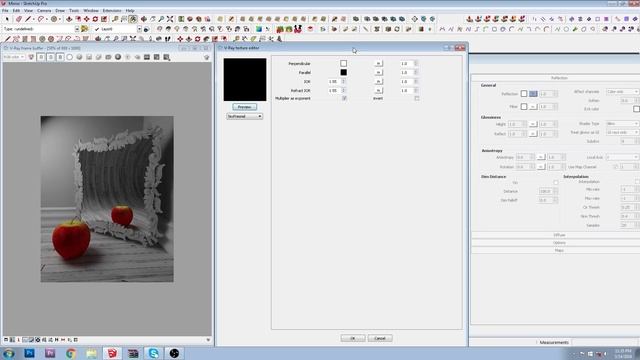The width and height of the screenshot is (640, 360).
Task: Click the Parallel row m map button
Action: tap(378, 73)
